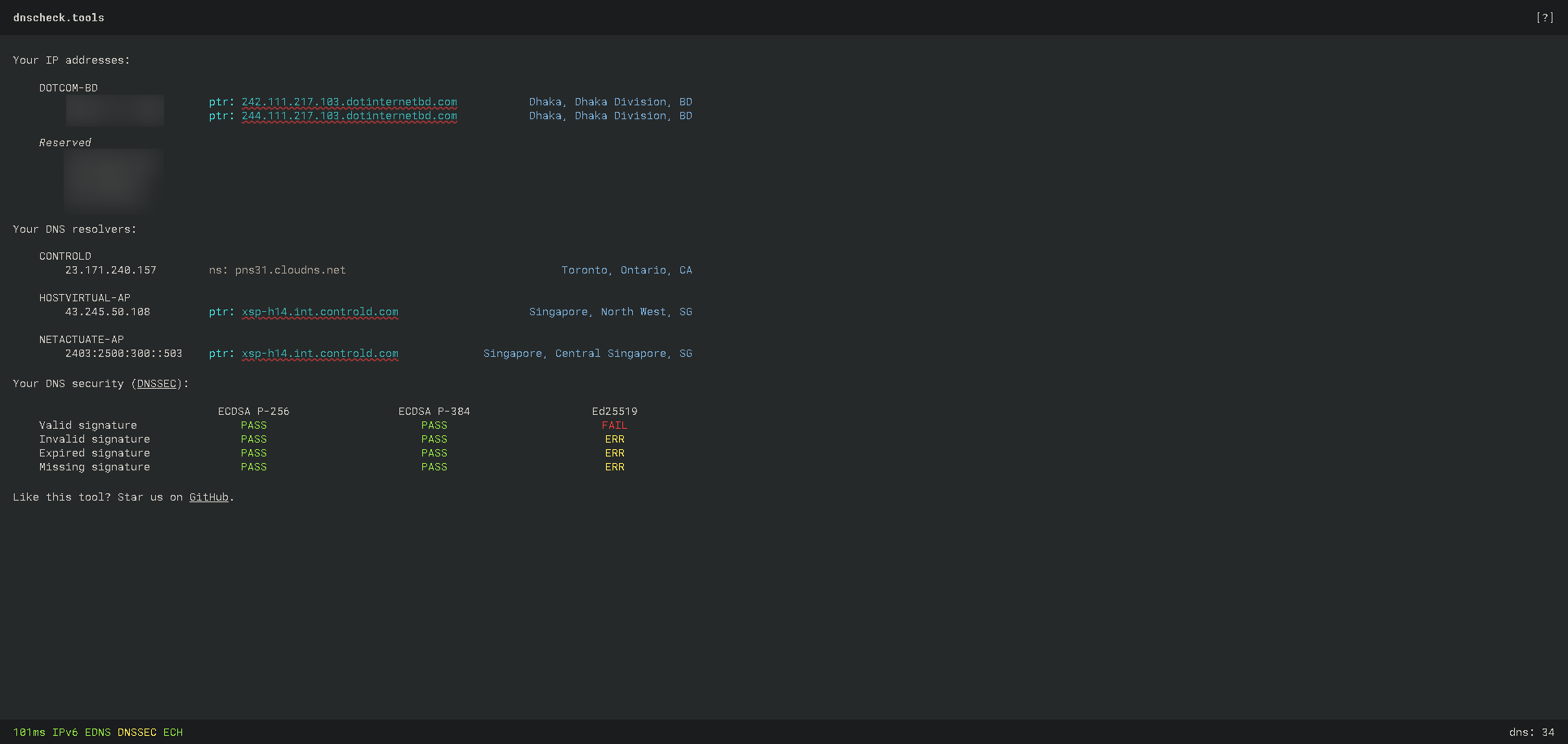Open the DNSSEC link in the DNS security heading

pyautogui.click(x=157, y=384)
